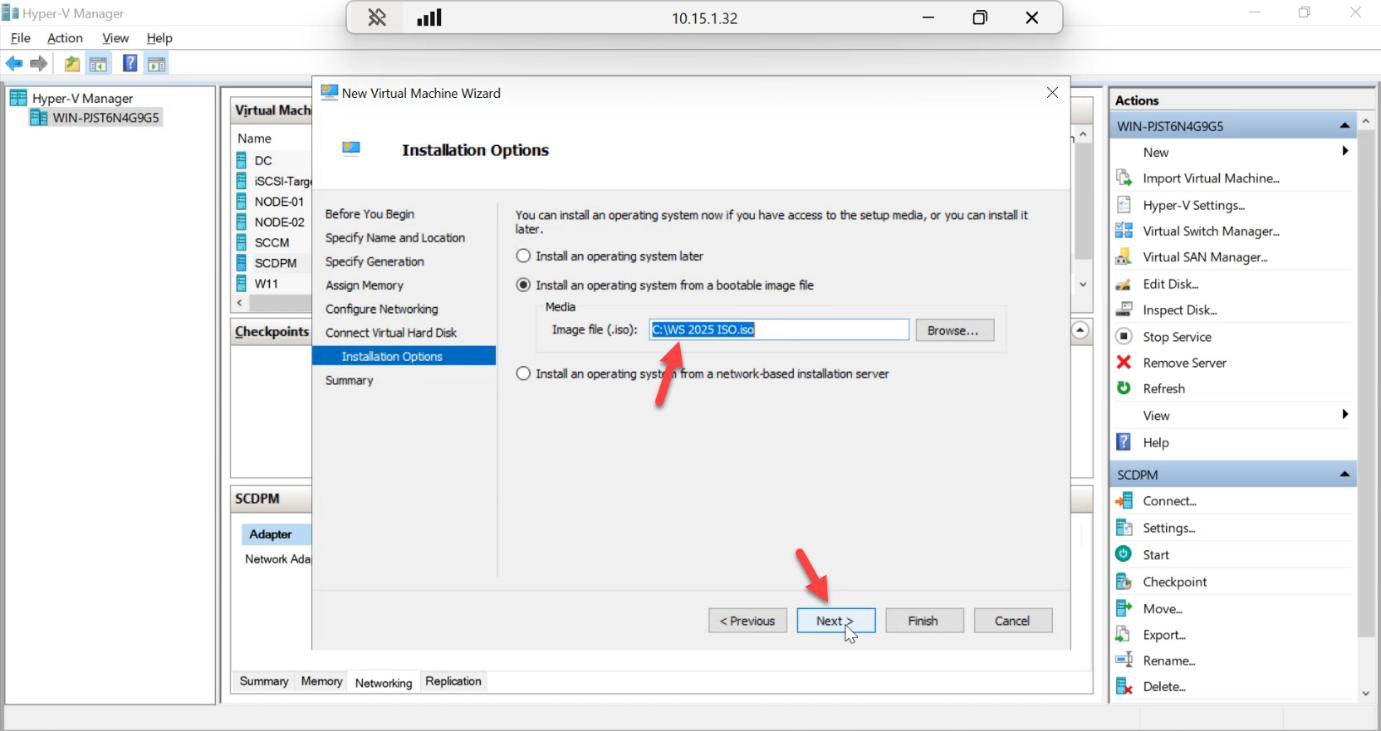Click the Forward arrow toolbar icon
Screen dimensions: 1381x731
[39, 64]
